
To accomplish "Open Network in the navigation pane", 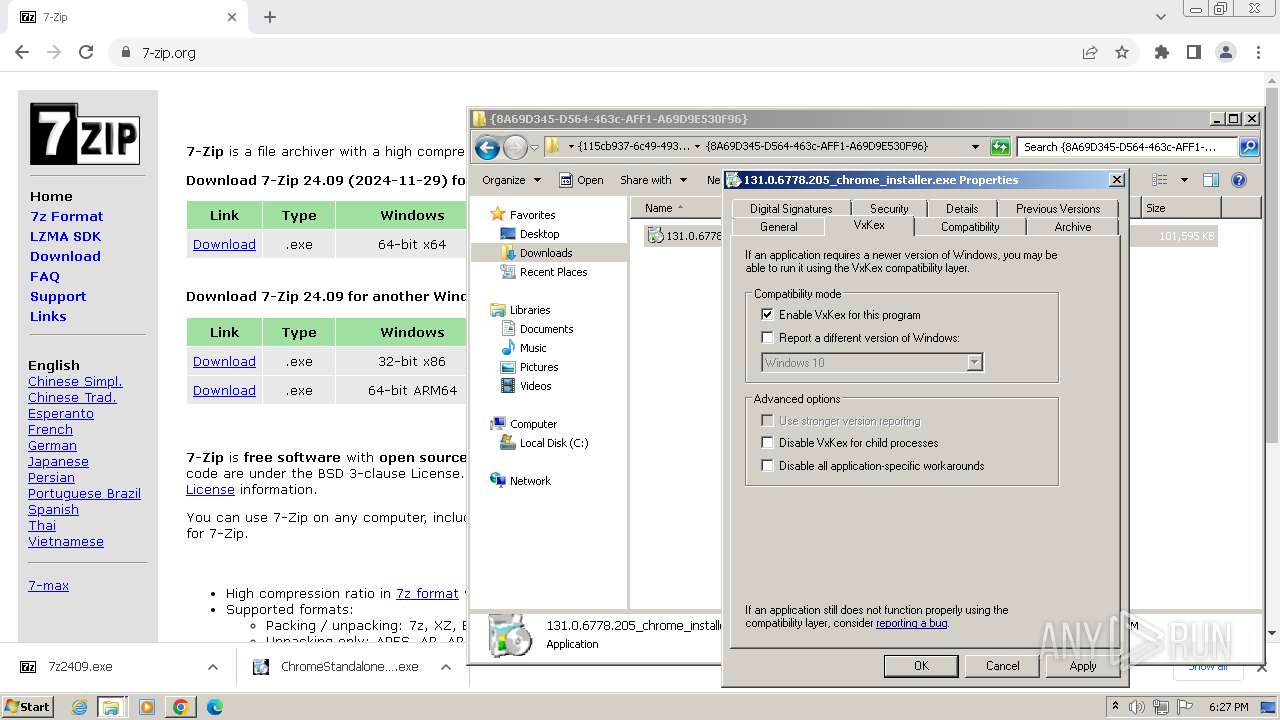I will click(x=530, y=481).
